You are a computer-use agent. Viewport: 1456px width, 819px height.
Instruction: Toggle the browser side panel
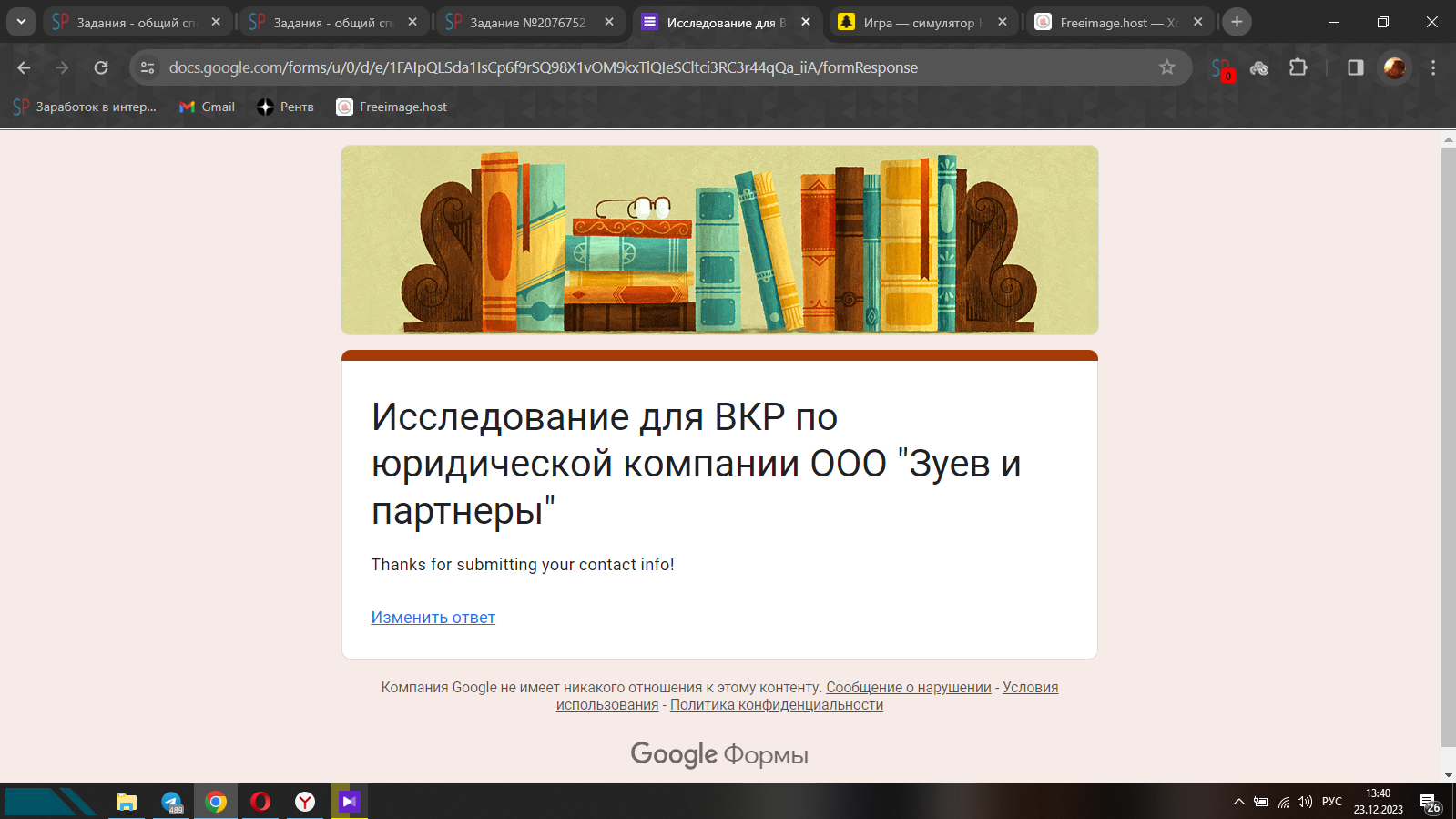point(1356,67)
